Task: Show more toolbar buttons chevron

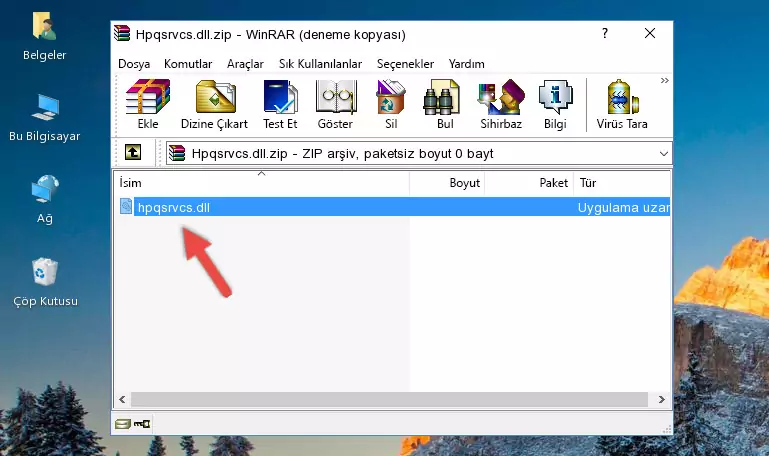Action: pos(665,80)
